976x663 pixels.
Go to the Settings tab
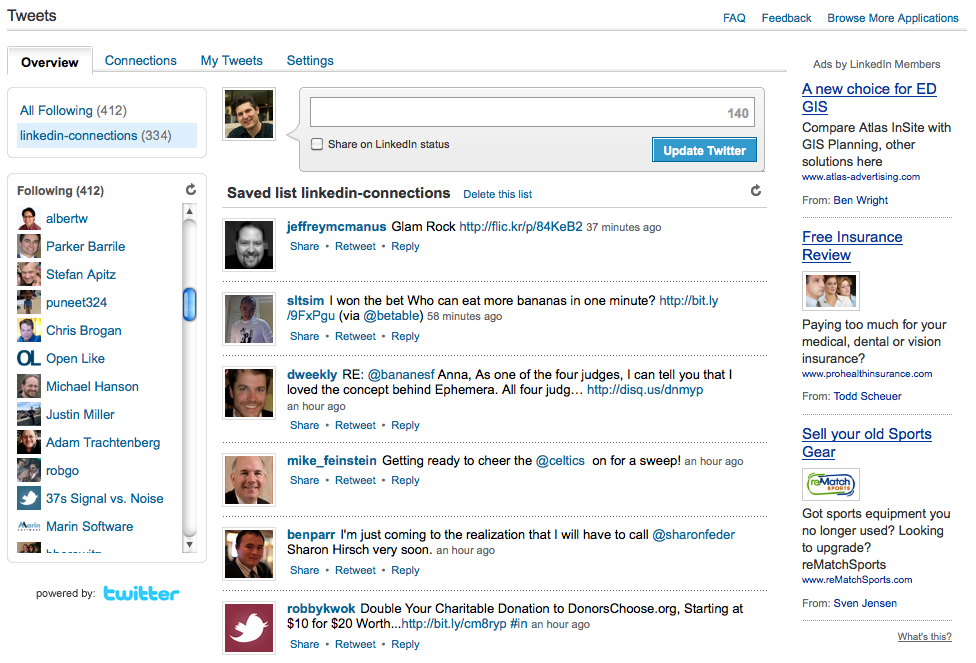tap(310, 61)
